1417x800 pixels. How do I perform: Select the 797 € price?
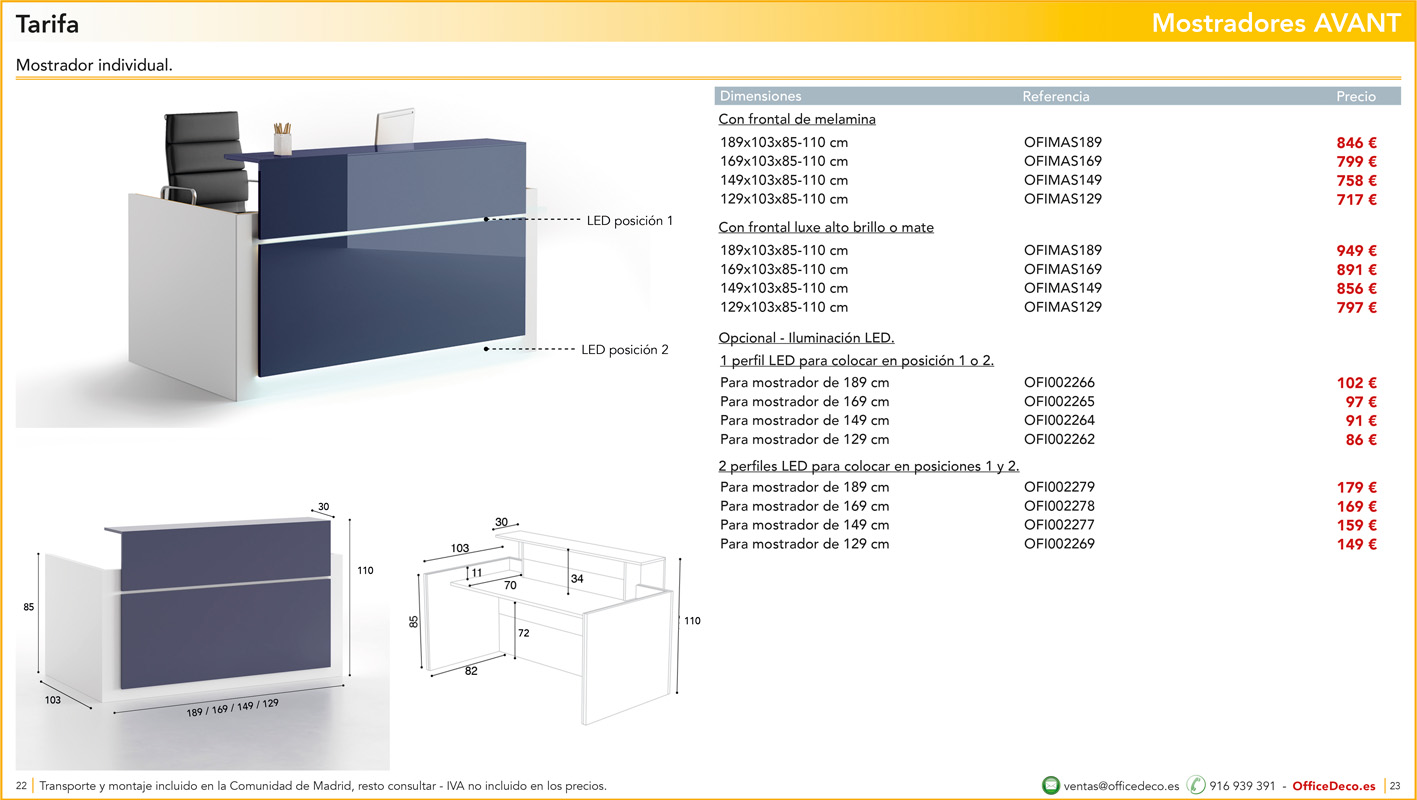(x=1357, y=308)
